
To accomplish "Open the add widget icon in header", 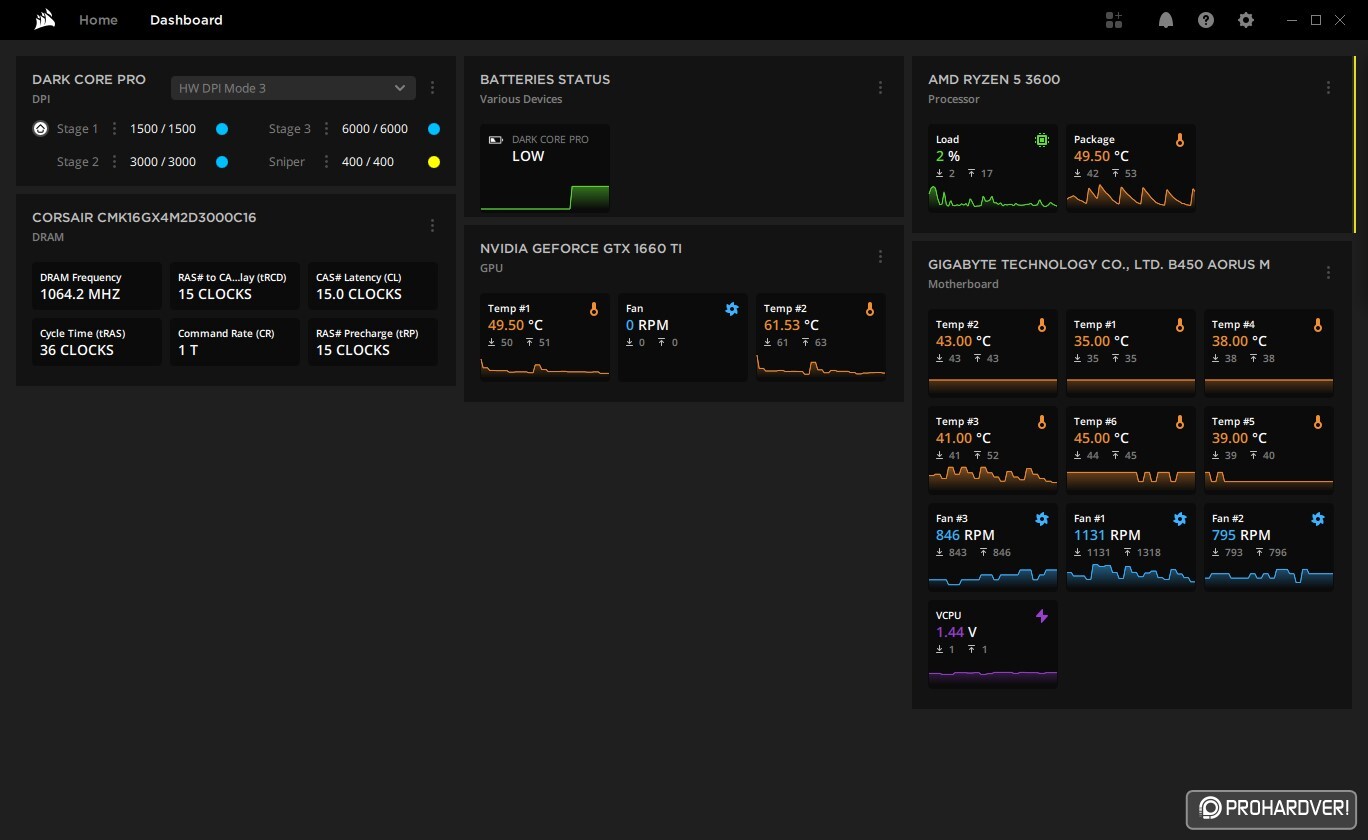I will 1114,20.
